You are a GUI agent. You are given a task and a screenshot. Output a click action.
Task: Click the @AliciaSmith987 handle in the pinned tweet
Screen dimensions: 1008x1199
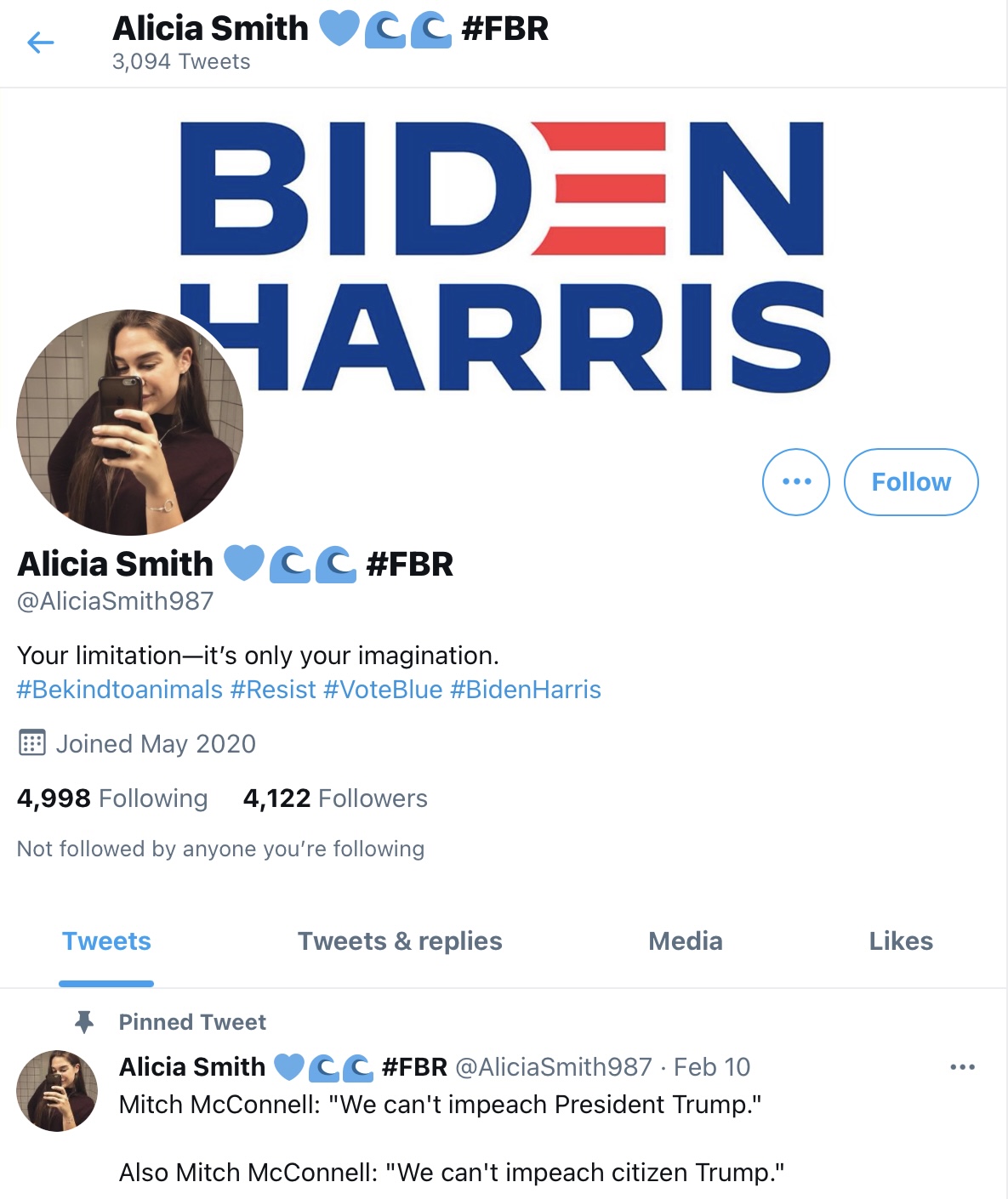[554, 1067]
